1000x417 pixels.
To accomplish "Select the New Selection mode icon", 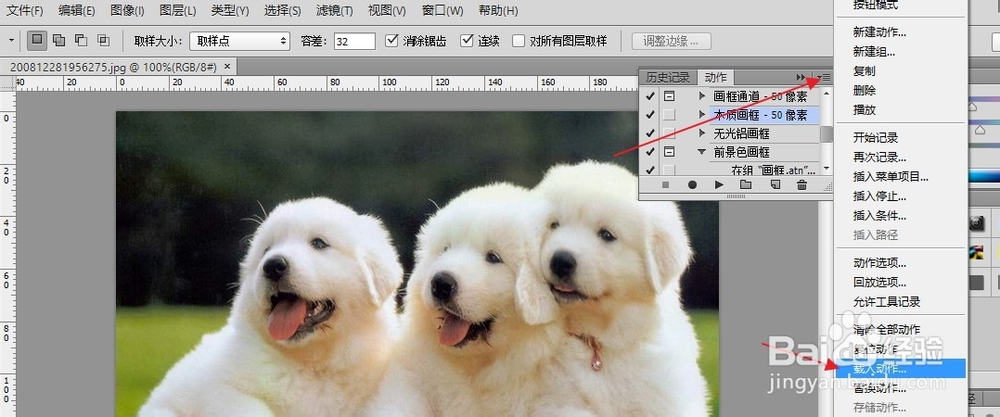I will 38,41.
